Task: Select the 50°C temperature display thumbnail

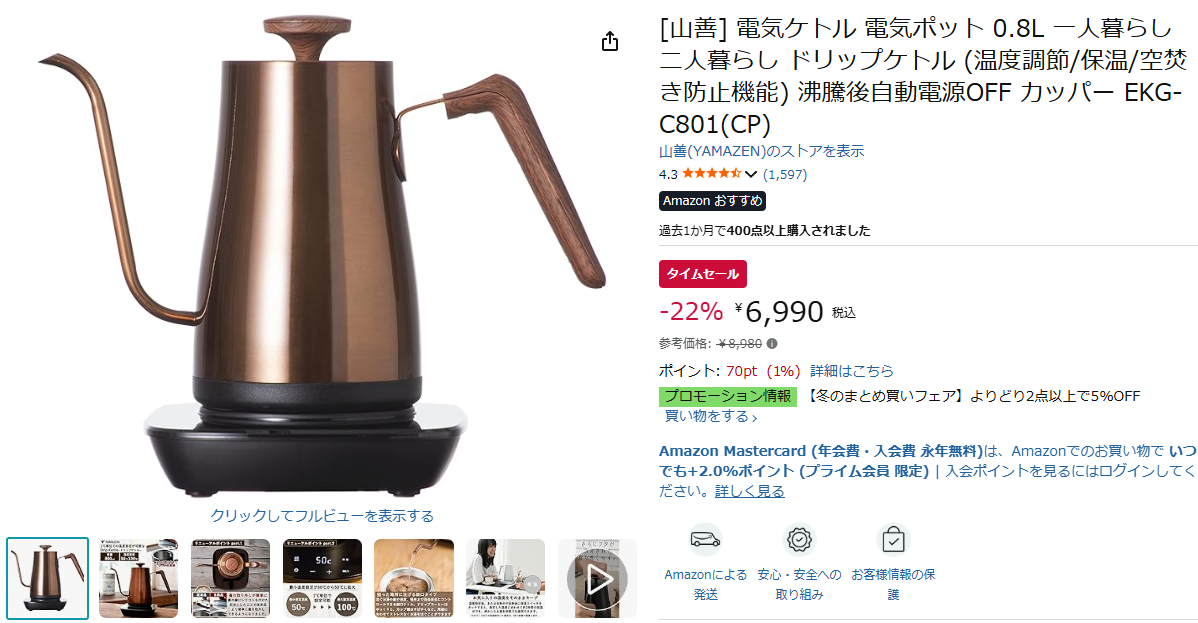Action: click(322, 579)
